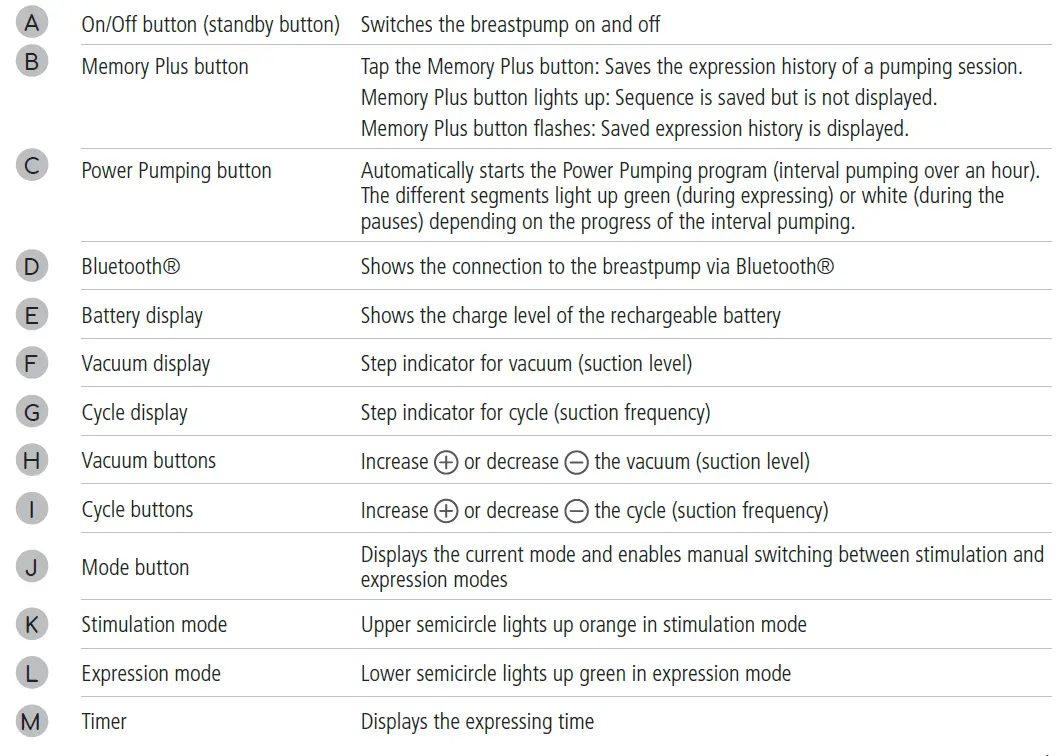Image resolution: width=1062 pixels, height=756 pixels.
Task: Click the minus symbol in the Vacuum buttons row
Action: tap(576, 463)
